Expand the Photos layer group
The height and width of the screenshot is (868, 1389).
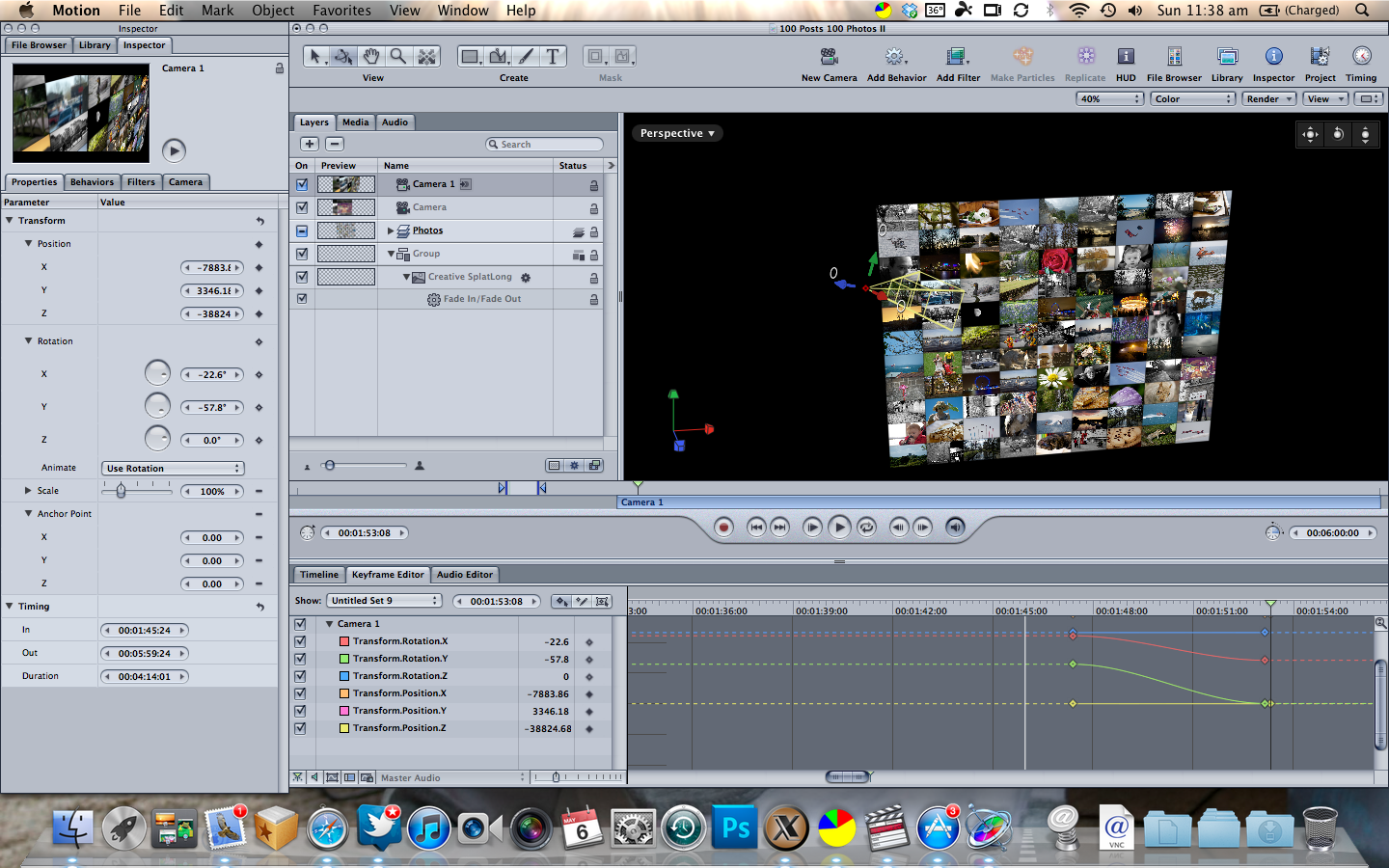coord(391,231)
